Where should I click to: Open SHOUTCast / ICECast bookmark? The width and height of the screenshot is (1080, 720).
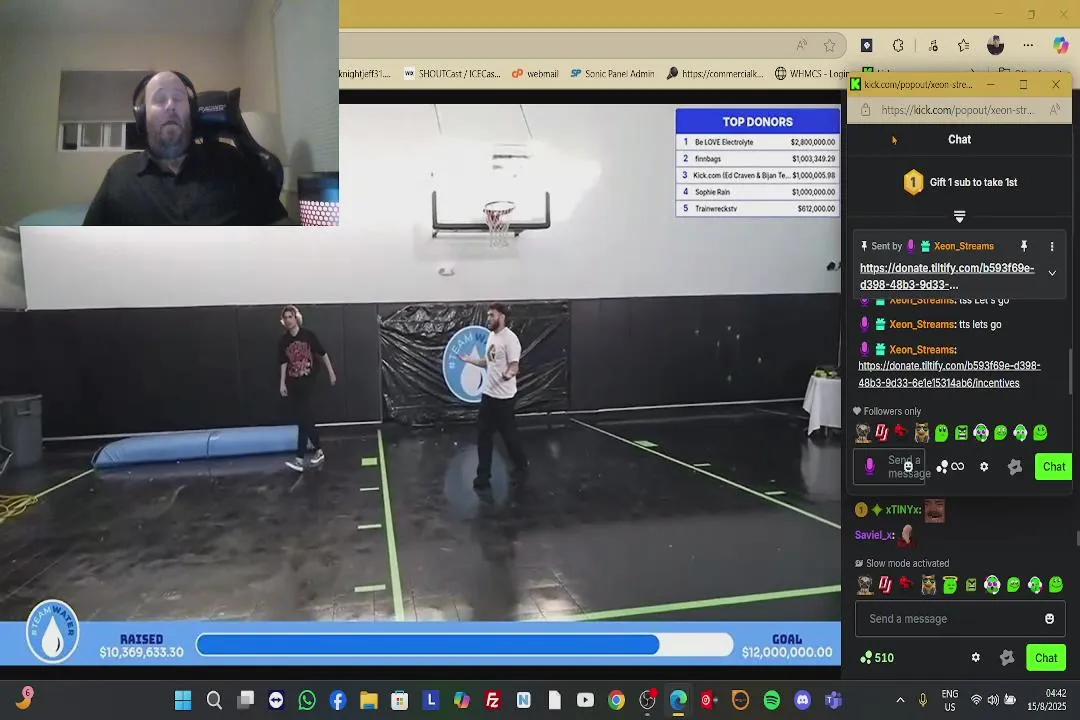pyautogui.click(x=453, y=74)
